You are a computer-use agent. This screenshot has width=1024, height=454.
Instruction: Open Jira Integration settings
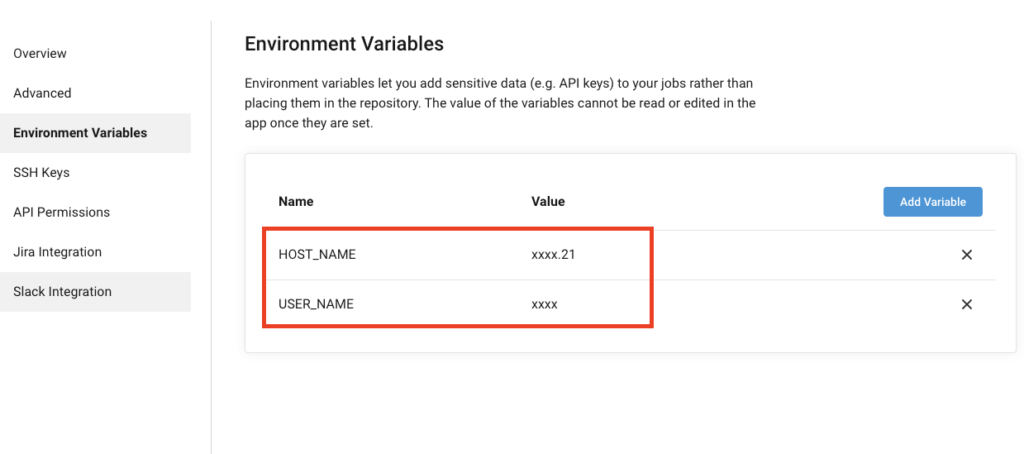(x=57, y=252)
